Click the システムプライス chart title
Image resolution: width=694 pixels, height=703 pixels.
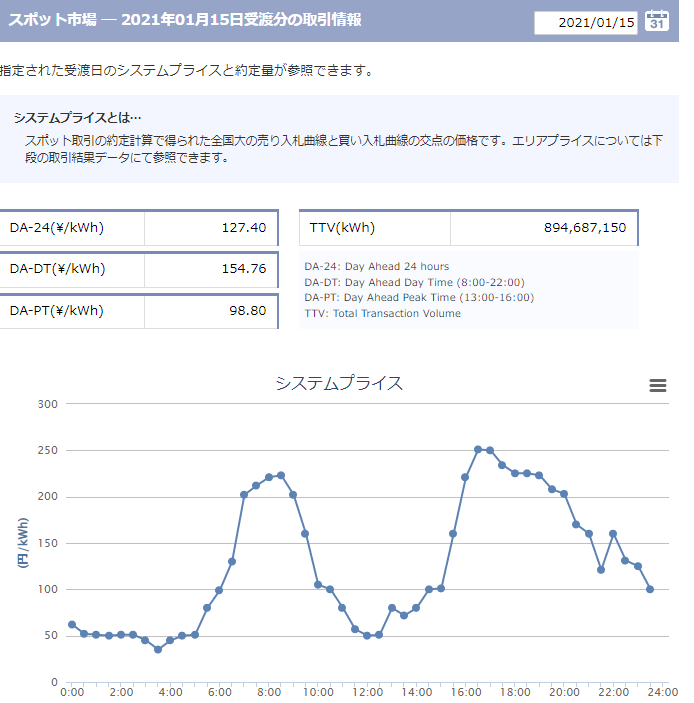pos(339,383)
